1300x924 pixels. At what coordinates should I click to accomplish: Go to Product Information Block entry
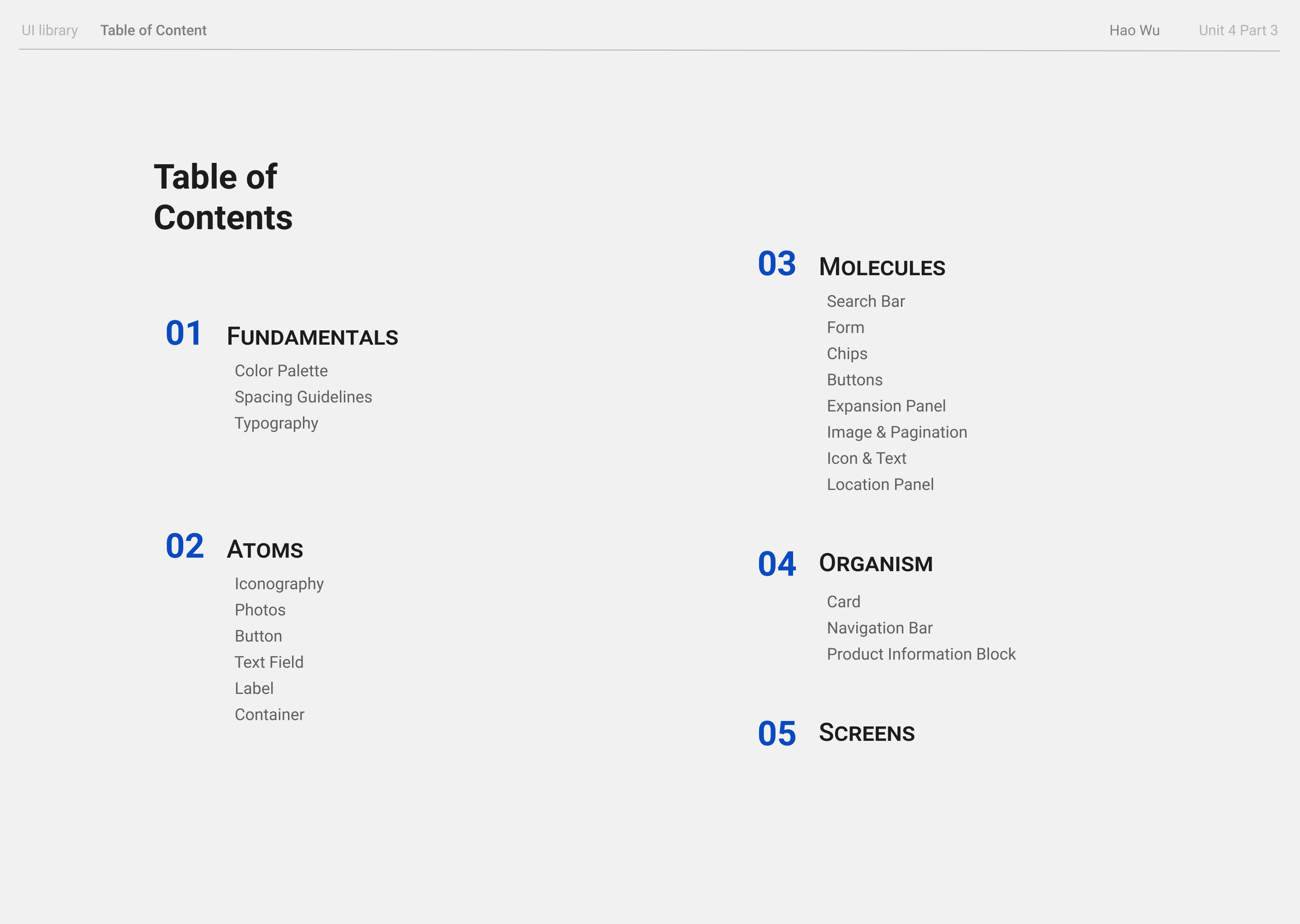921,654
